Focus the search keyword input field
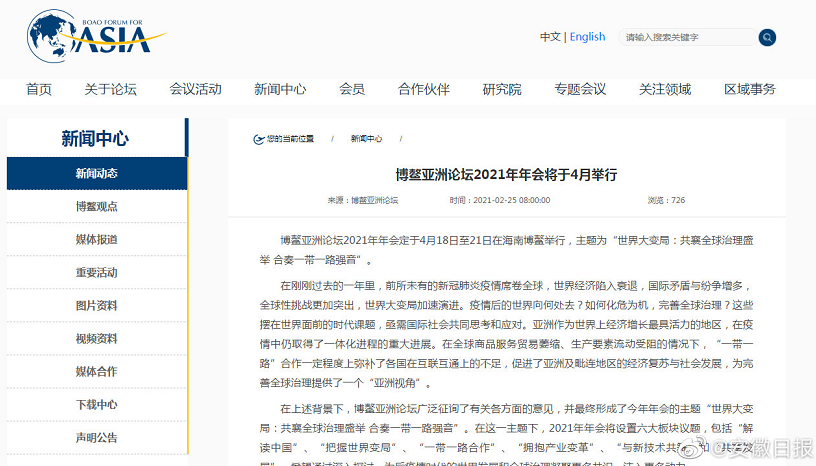The height and width of the screenshot is (466, 816). (x=687, y=37)
